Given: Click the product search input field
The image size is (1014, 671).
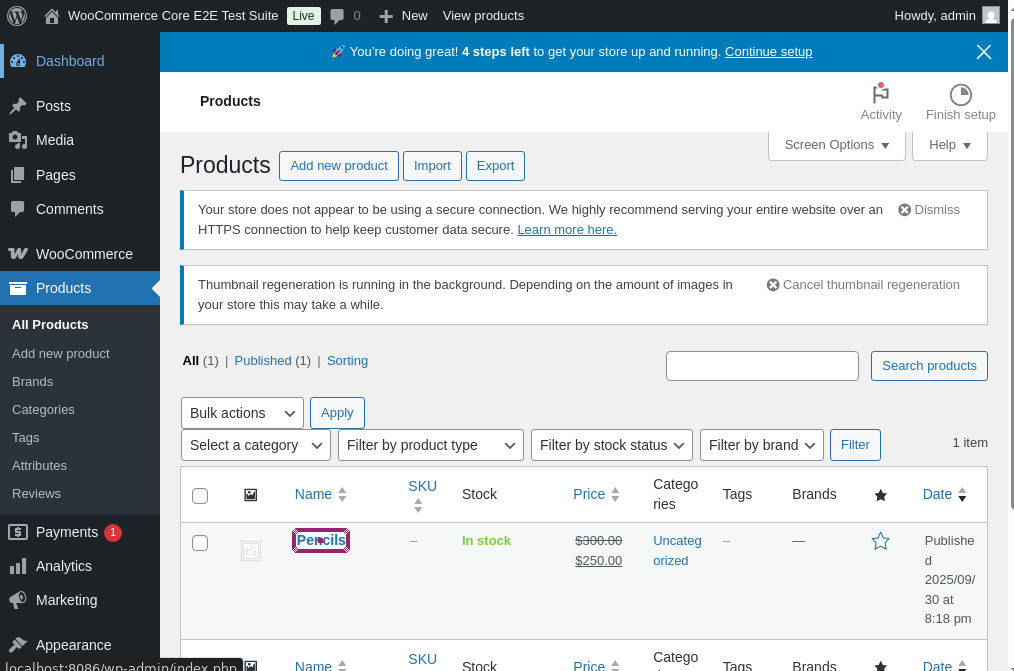Looking at the screenshot, I should coord(762,366).
